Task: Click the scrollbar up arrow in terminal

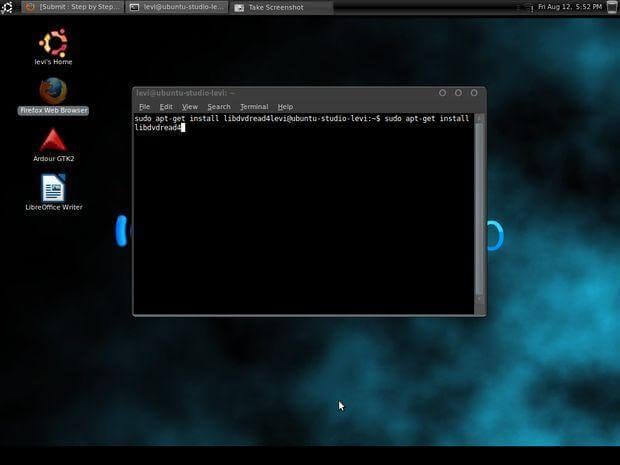Action: point(479,118)
